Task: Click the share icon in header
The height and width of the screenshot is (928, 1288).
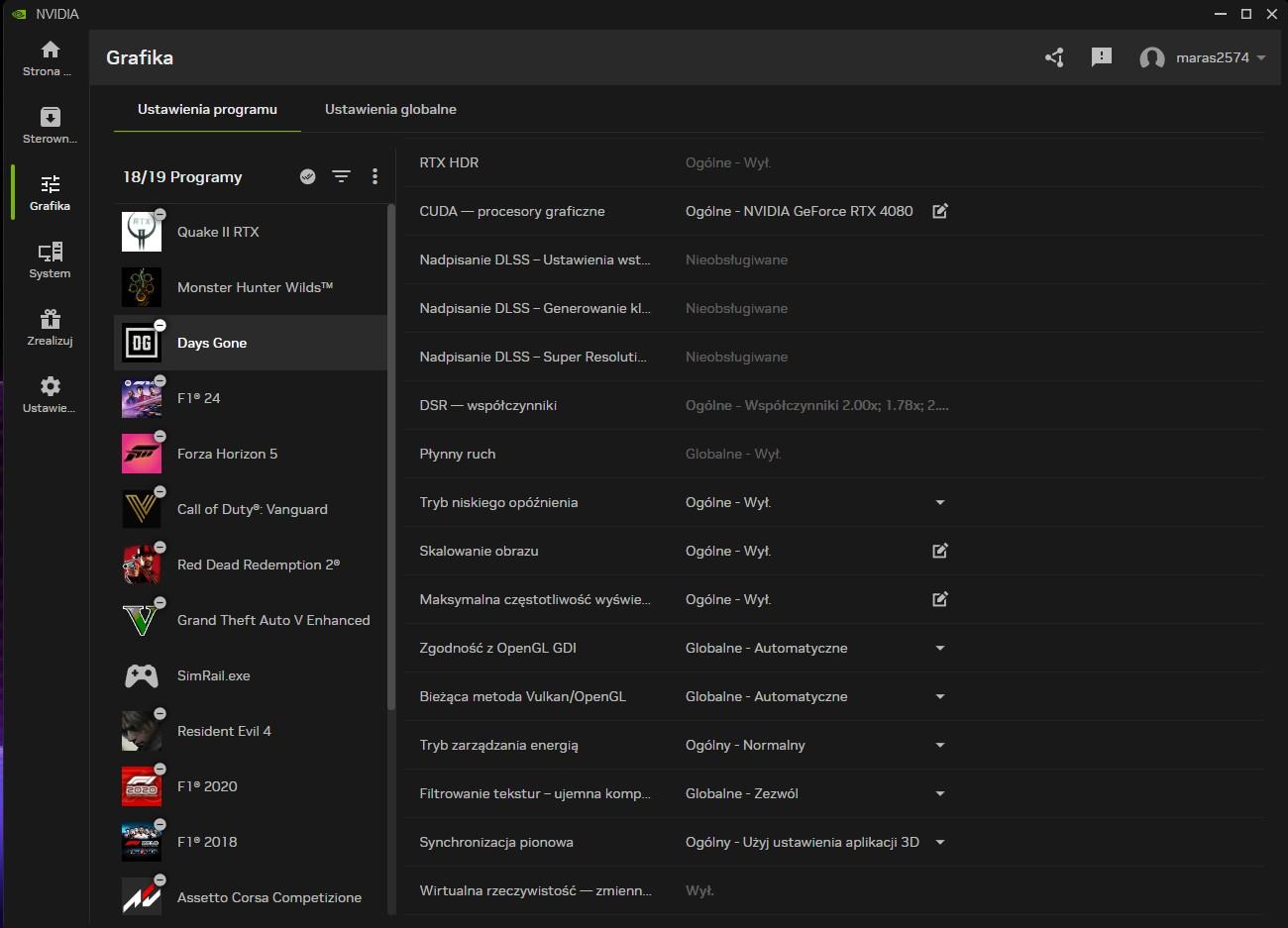Action: click(x=1054, y=57)
